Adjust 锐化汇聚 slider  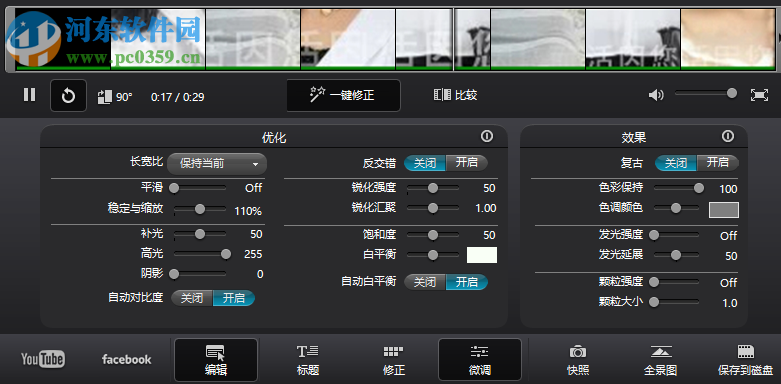(x=433, y=208)
